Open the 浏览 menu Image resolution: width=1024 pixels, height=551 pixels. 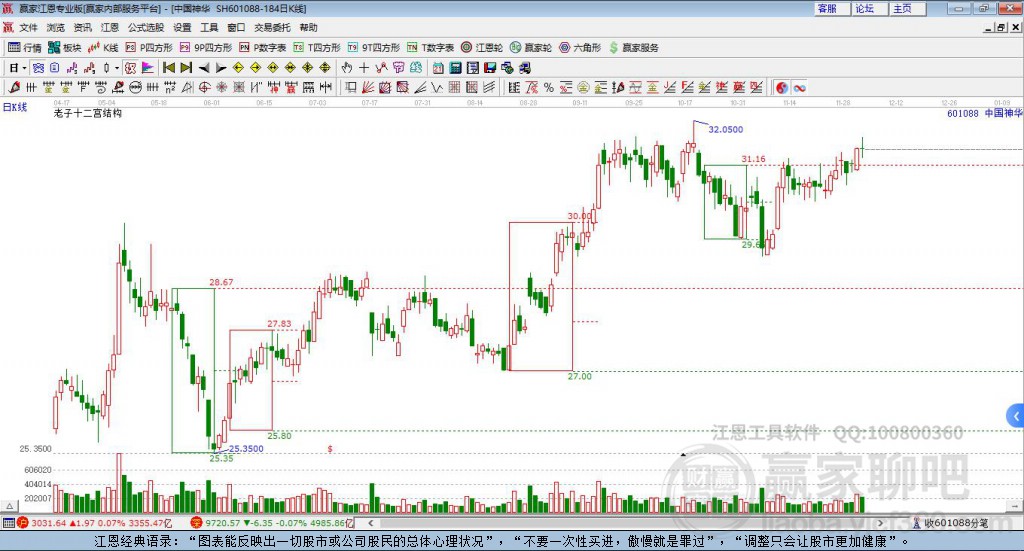[56, 27]
